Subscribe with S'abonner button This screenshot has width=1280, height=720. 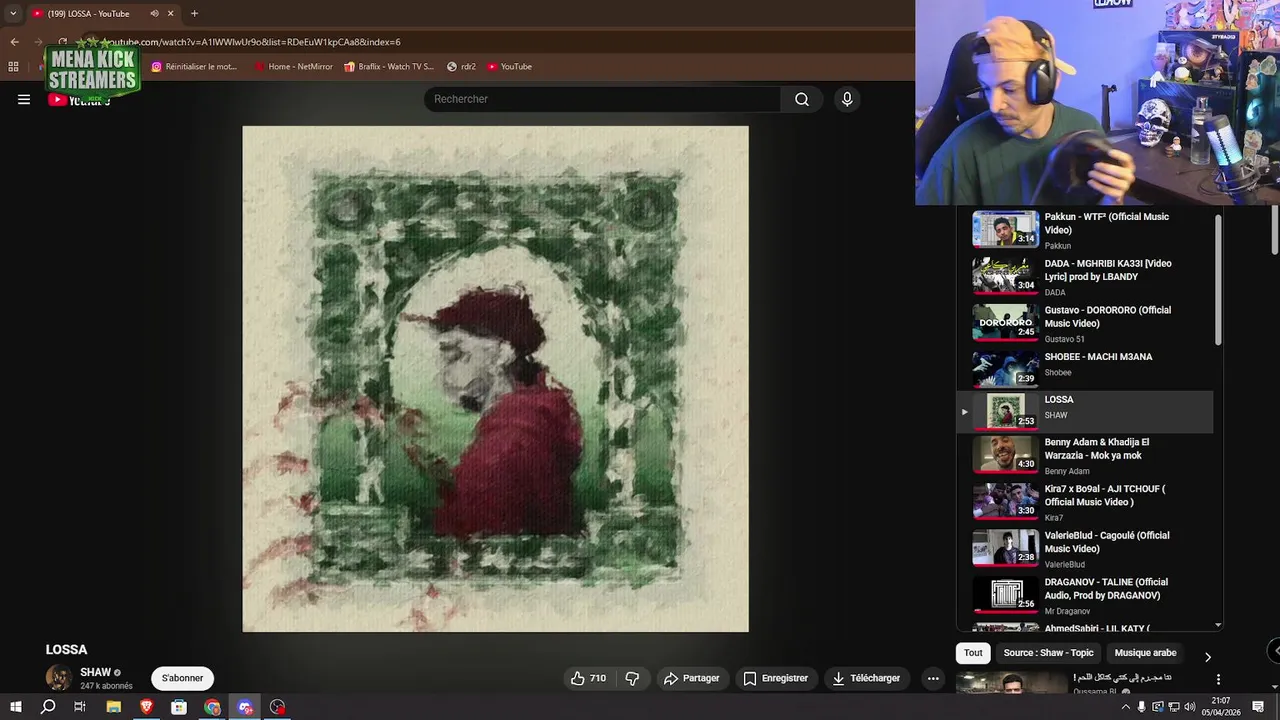tap(182, 678)
